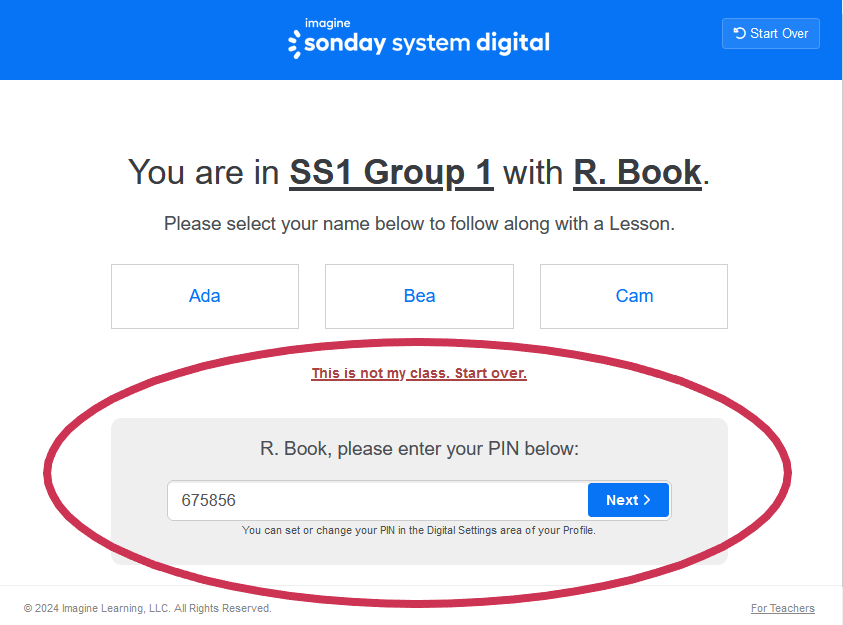Click the Imagine Learning copyright notice
Screen dimensions: 843x625
point(148,608)
